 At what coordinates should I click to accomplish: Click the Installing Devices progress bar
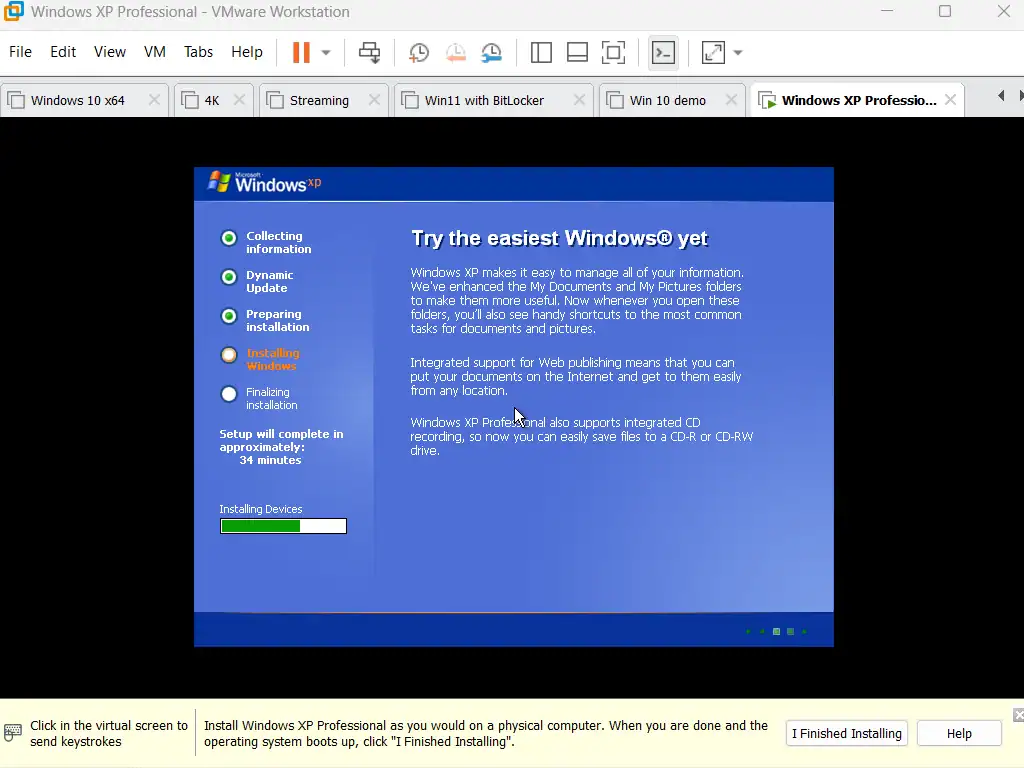[x=283, y=525]
